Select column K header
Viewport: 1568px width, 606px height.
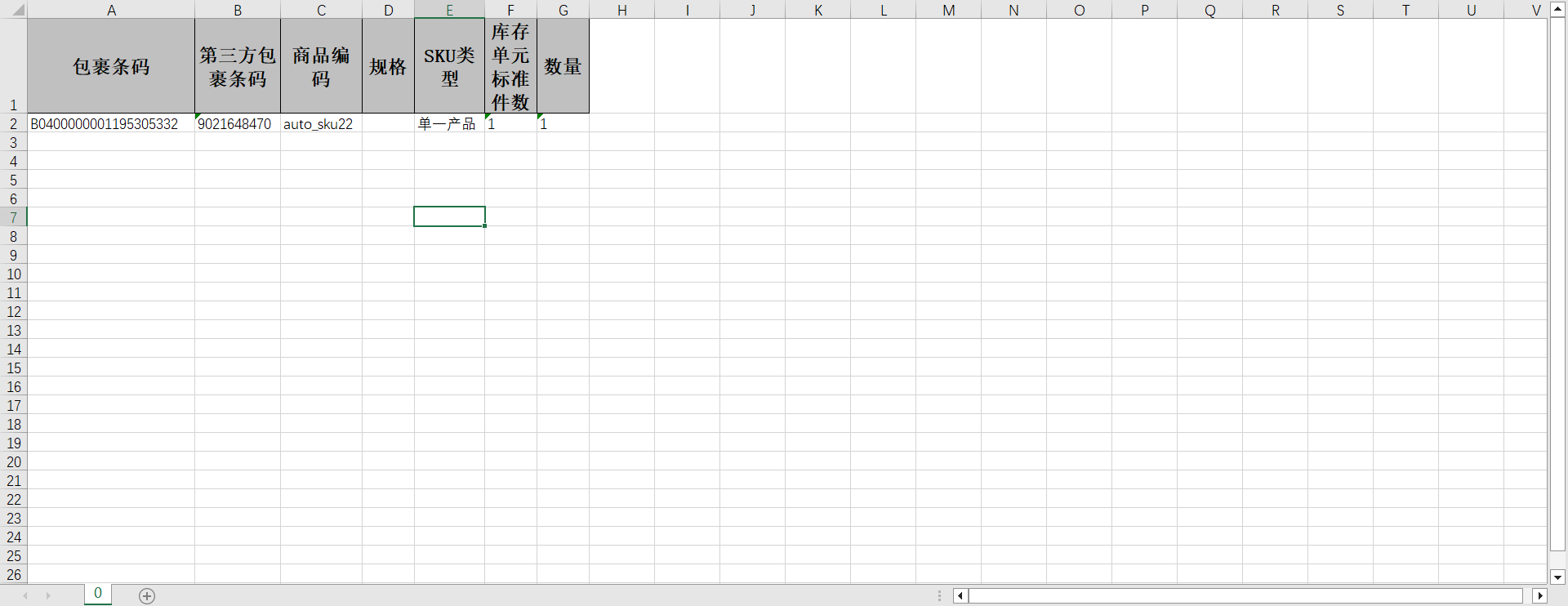tap(817, 10)
